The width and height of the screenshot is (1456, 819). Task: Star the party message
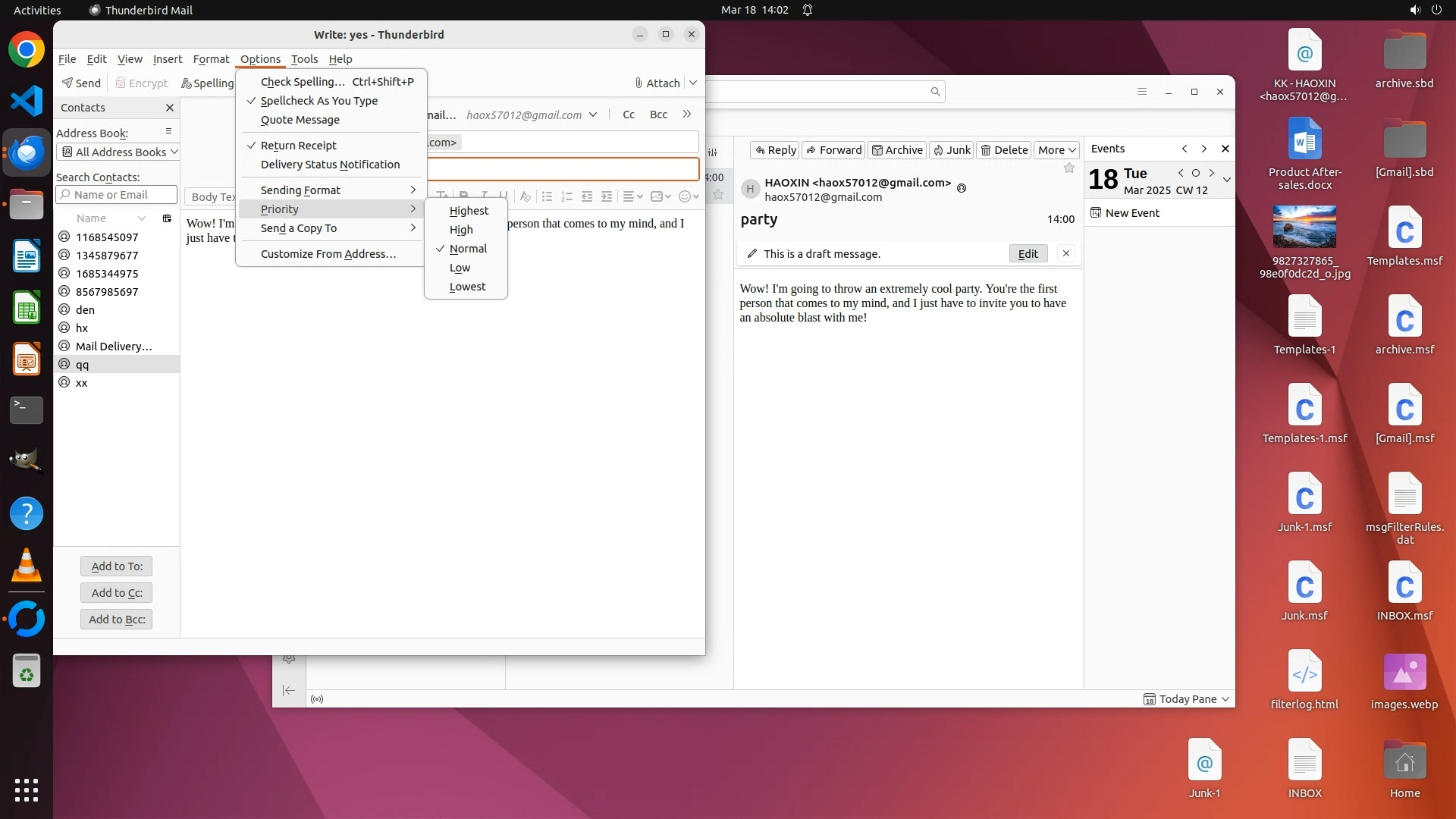1069,168
